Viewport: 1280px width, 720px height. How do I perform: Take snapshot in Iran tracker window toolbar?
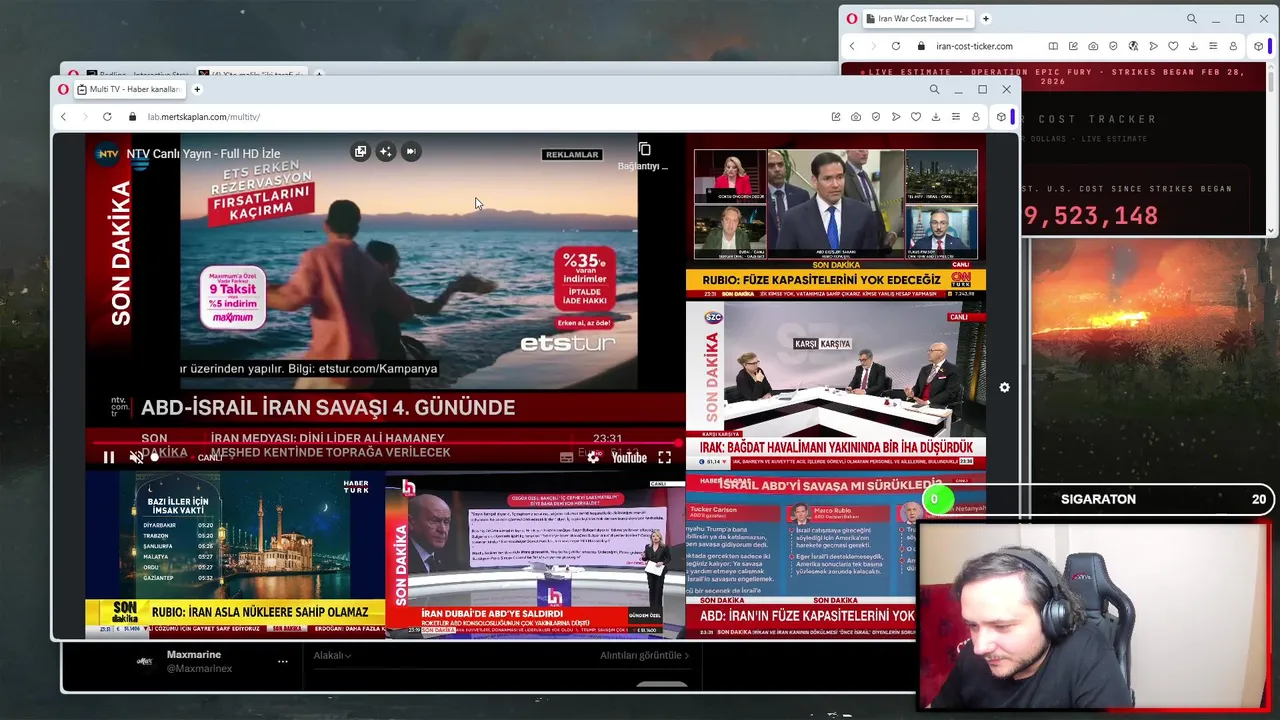[1093, 46]
